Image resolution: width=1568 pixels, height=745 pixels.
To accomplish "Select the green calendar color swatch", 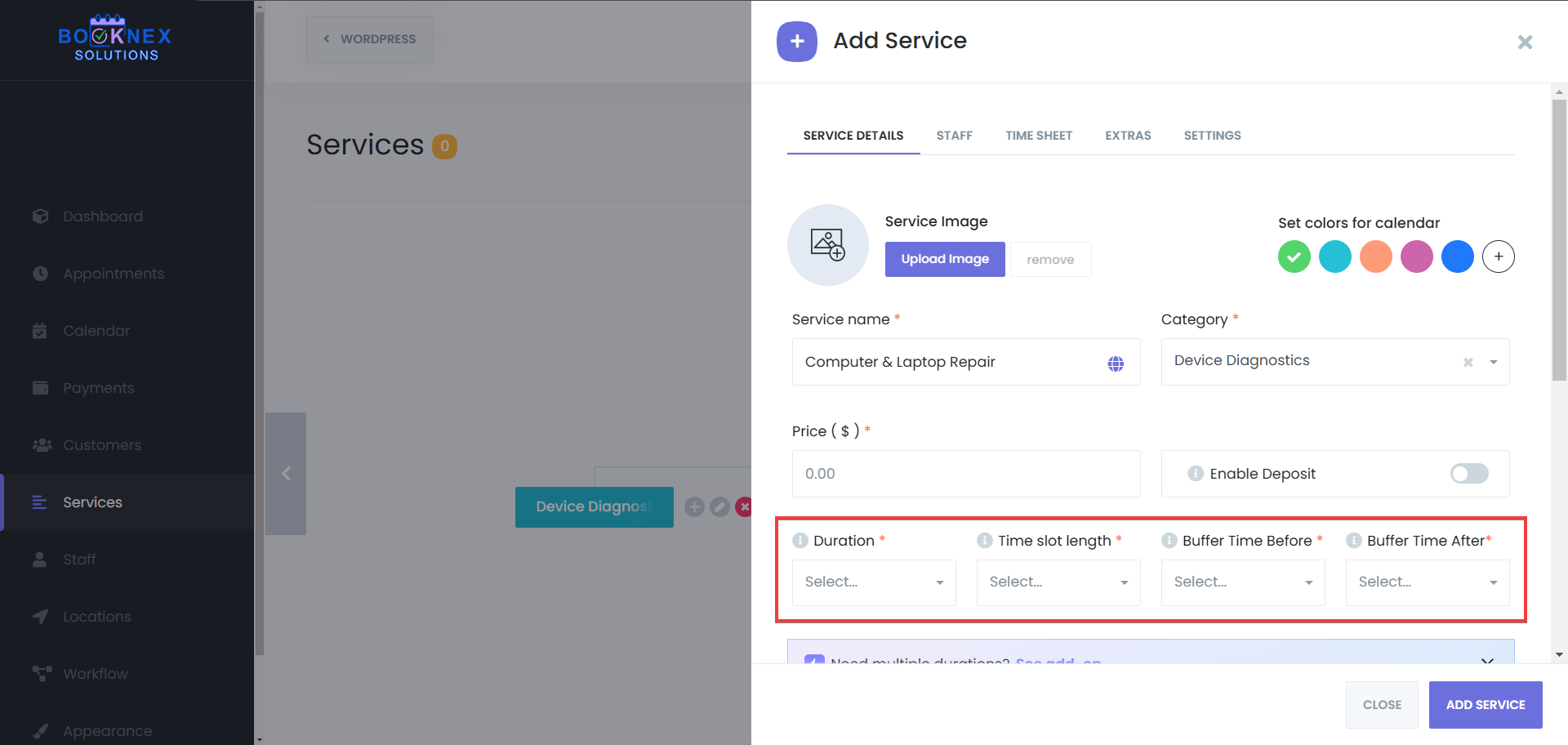I will pyautogui.click(x=1294, y=256).
